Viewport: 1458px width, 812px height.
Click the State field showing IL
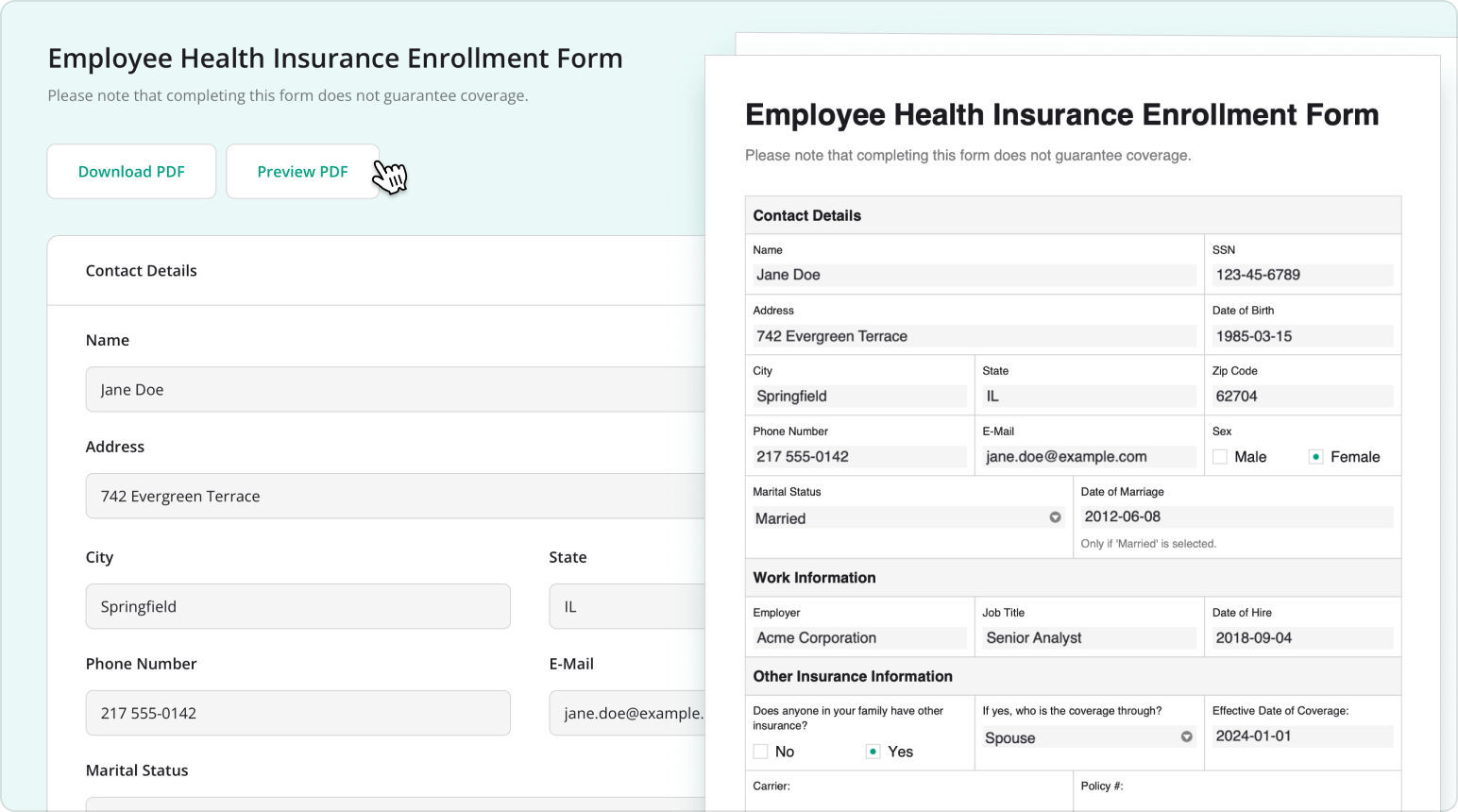coord(627,607)
